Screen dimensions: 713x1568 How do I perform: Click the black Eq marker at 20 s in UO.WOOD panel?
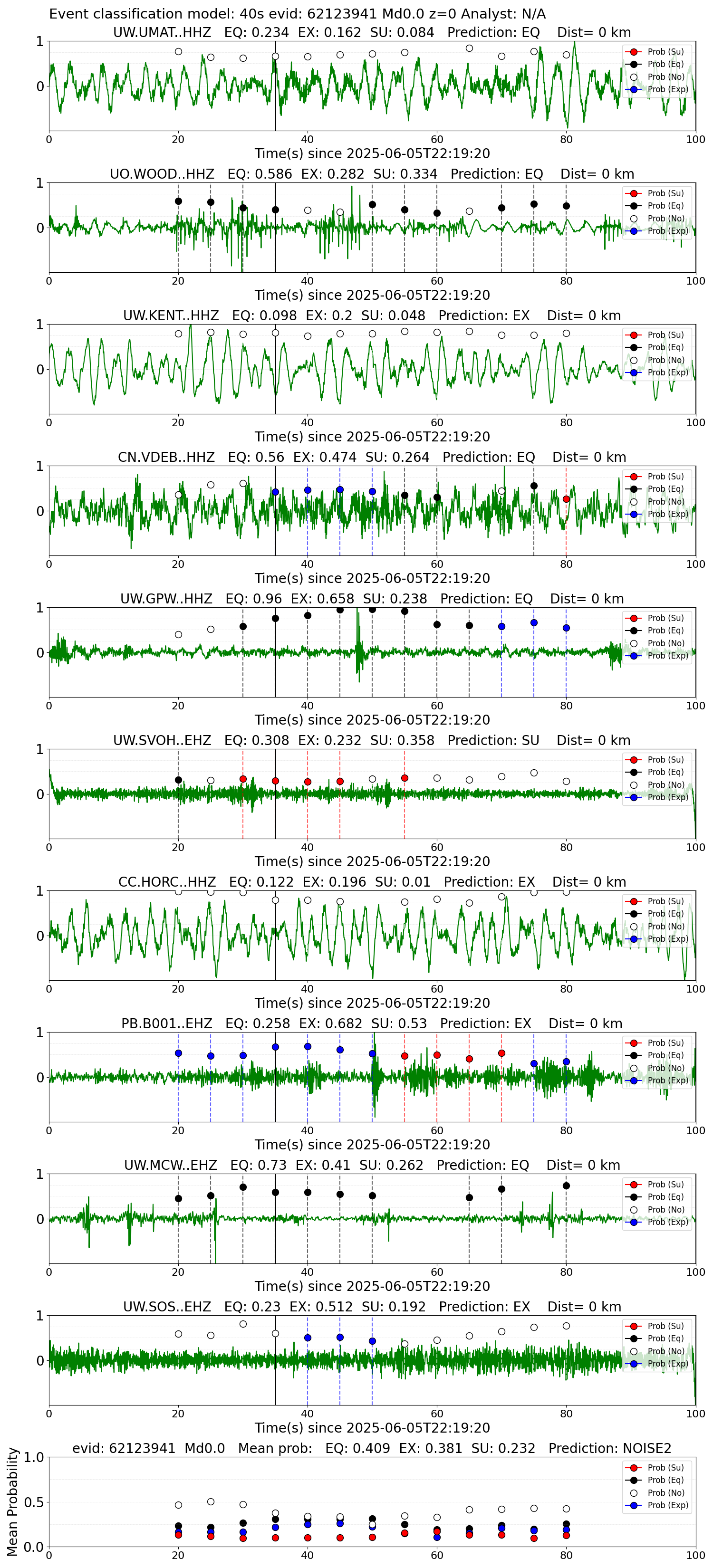[178, 201]
